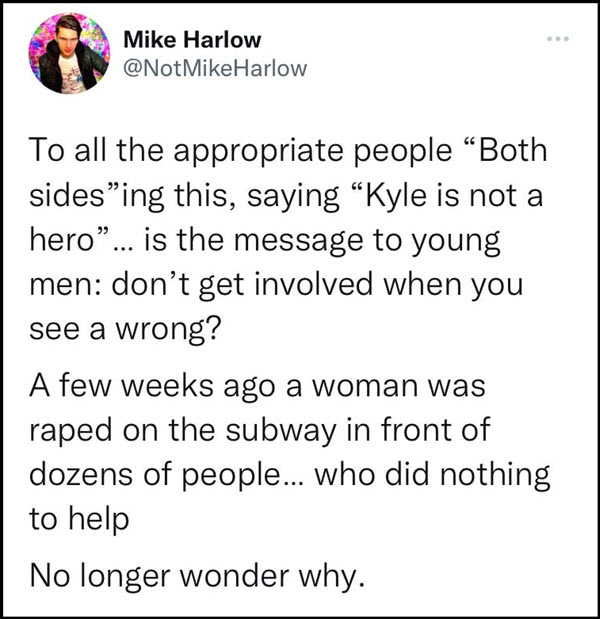
Task: Open the @NotMikeHarlow handle link
Action: 215,68
